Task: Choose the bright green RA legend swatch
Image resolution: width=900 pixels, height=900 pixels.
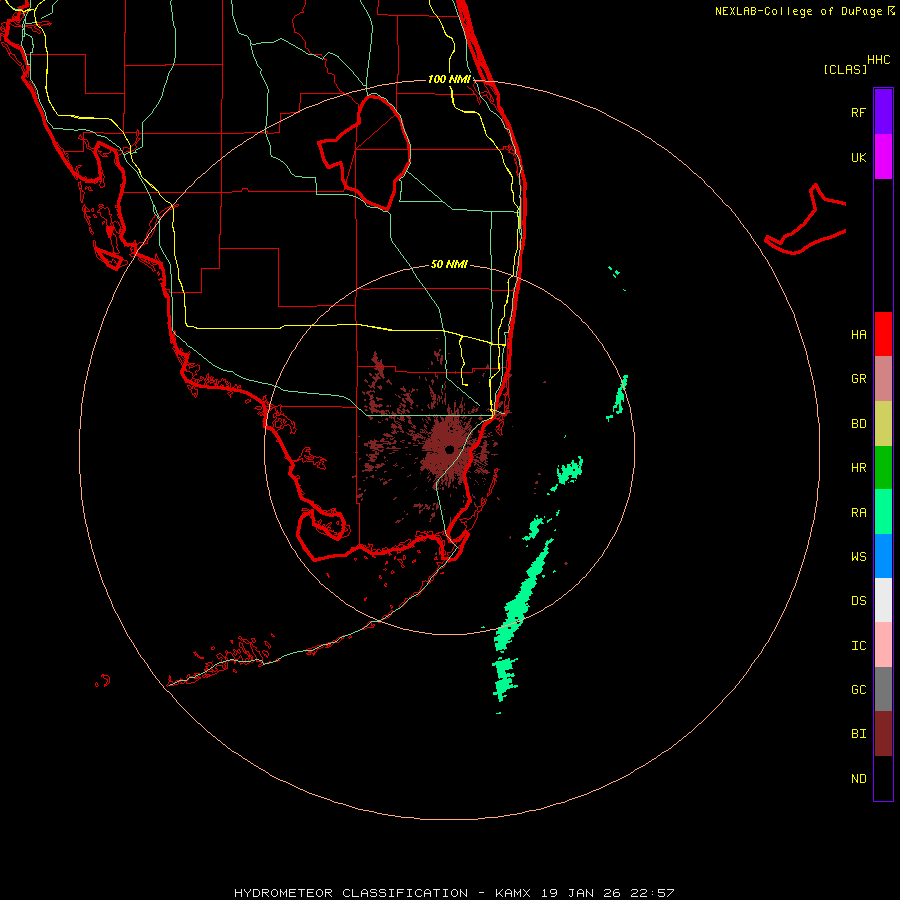Action: click(x=883, y=512)
